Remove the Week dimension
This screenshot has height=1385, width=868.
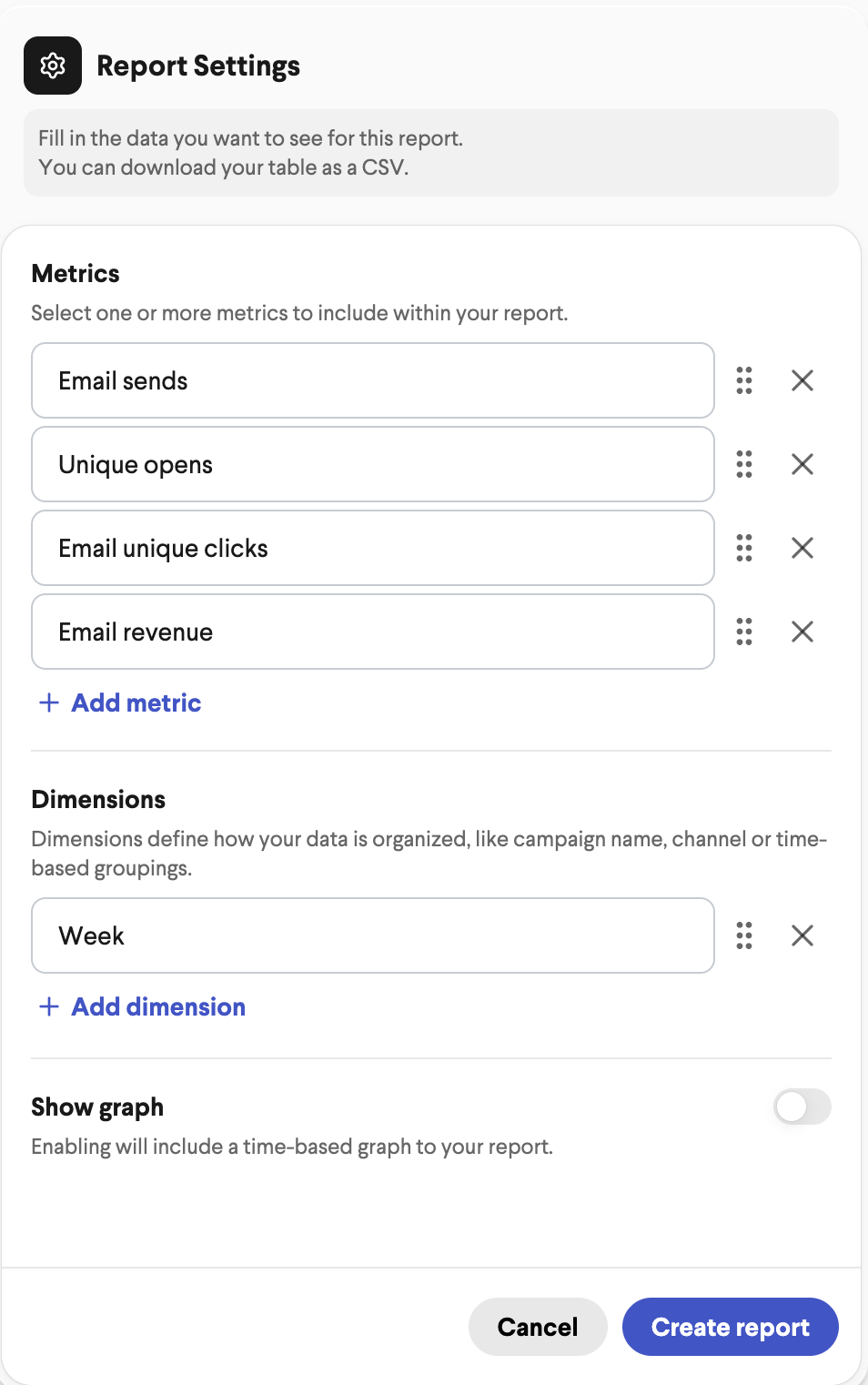pos(802,935)
